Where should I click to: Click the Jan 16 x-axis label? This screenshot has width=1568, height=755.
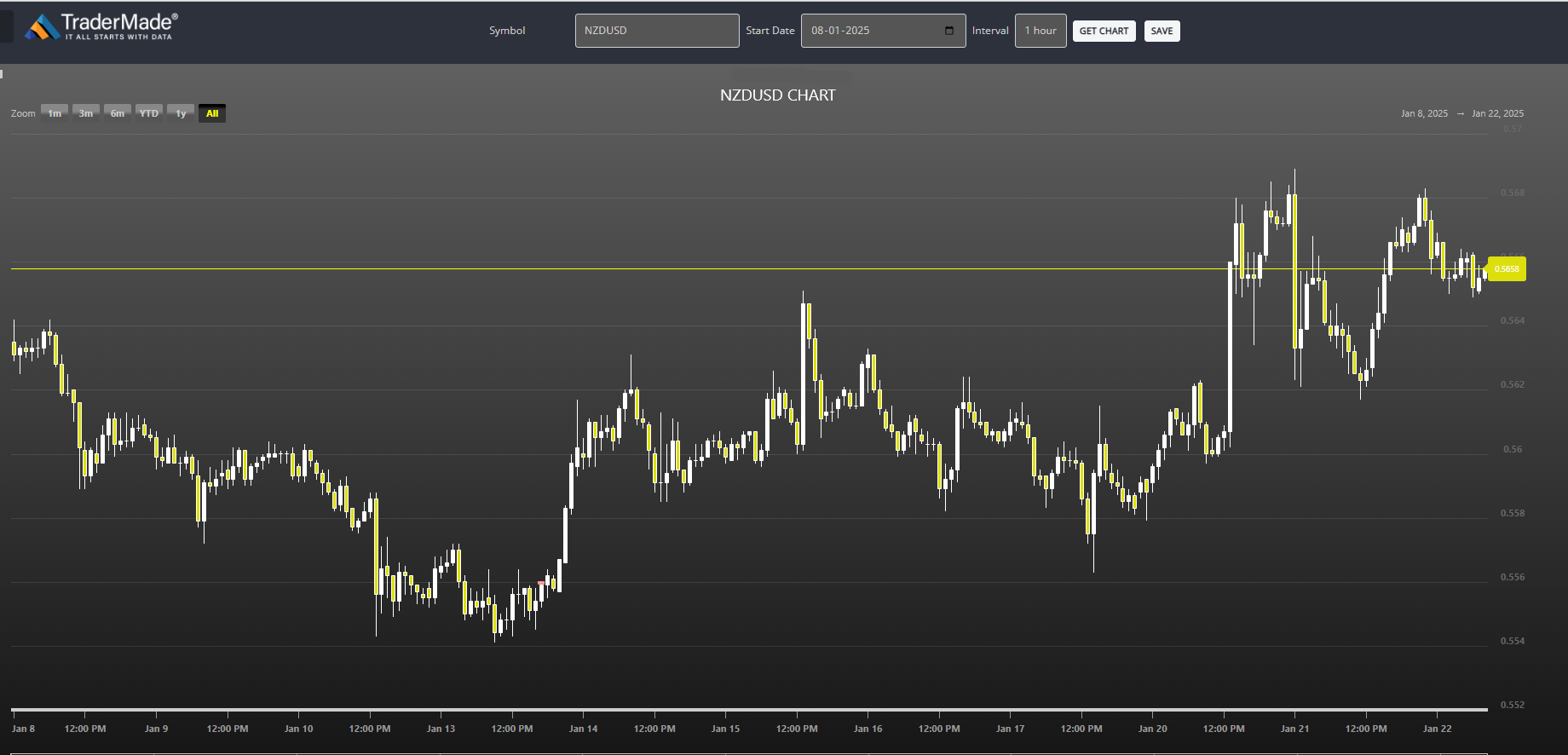(868, 729)
